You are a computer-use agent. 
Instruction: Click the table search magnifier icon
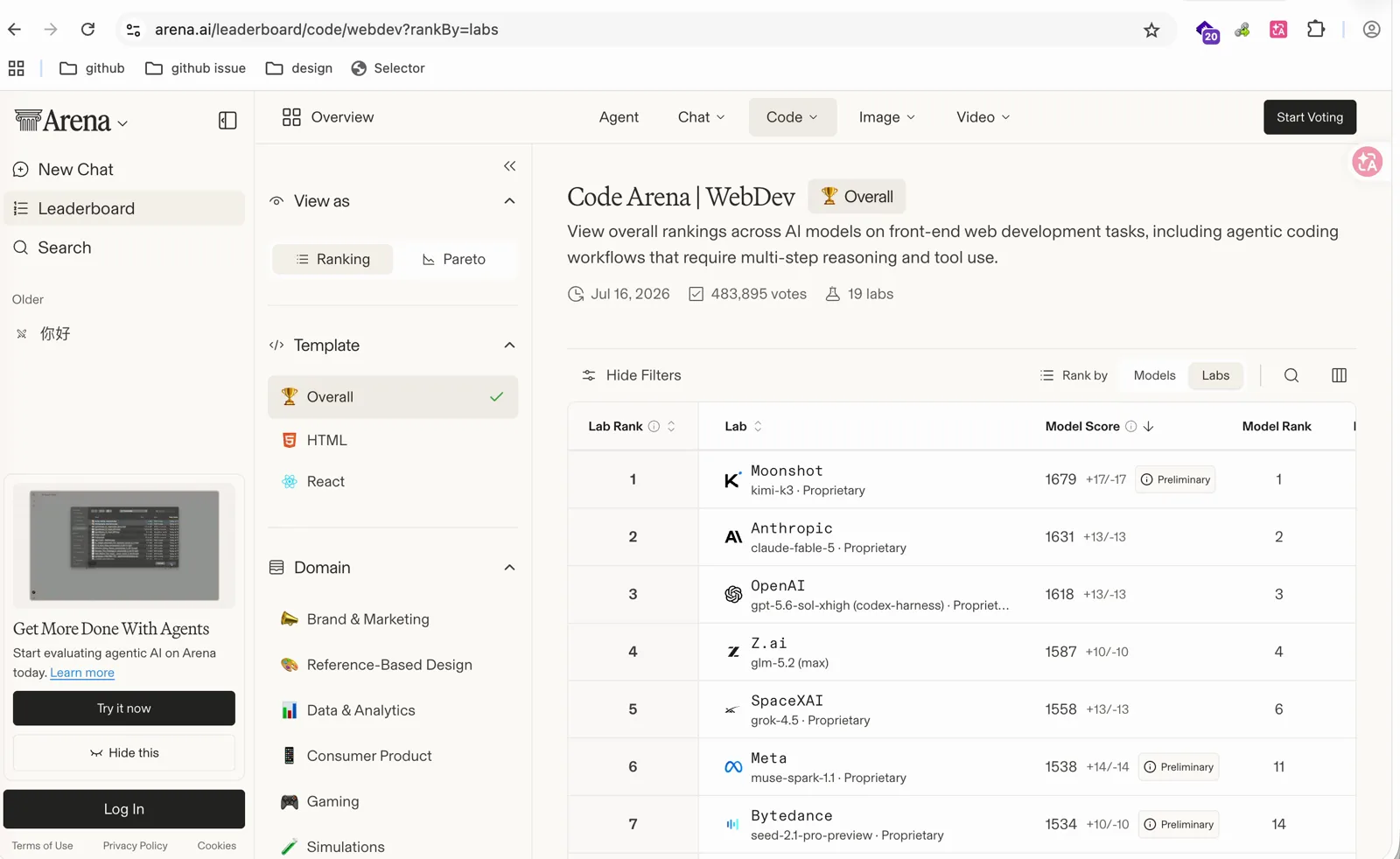pyautogui.click(x=1291, y=375)
